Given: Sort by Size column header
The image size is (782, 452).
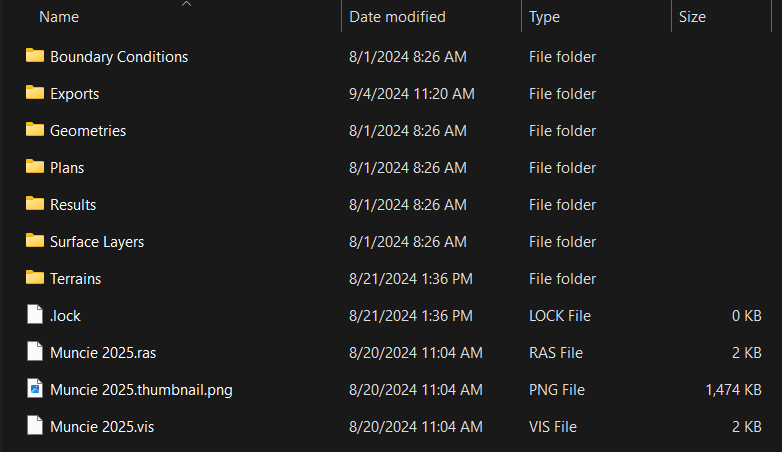Looking at the screenshot, I should (692, 17).
